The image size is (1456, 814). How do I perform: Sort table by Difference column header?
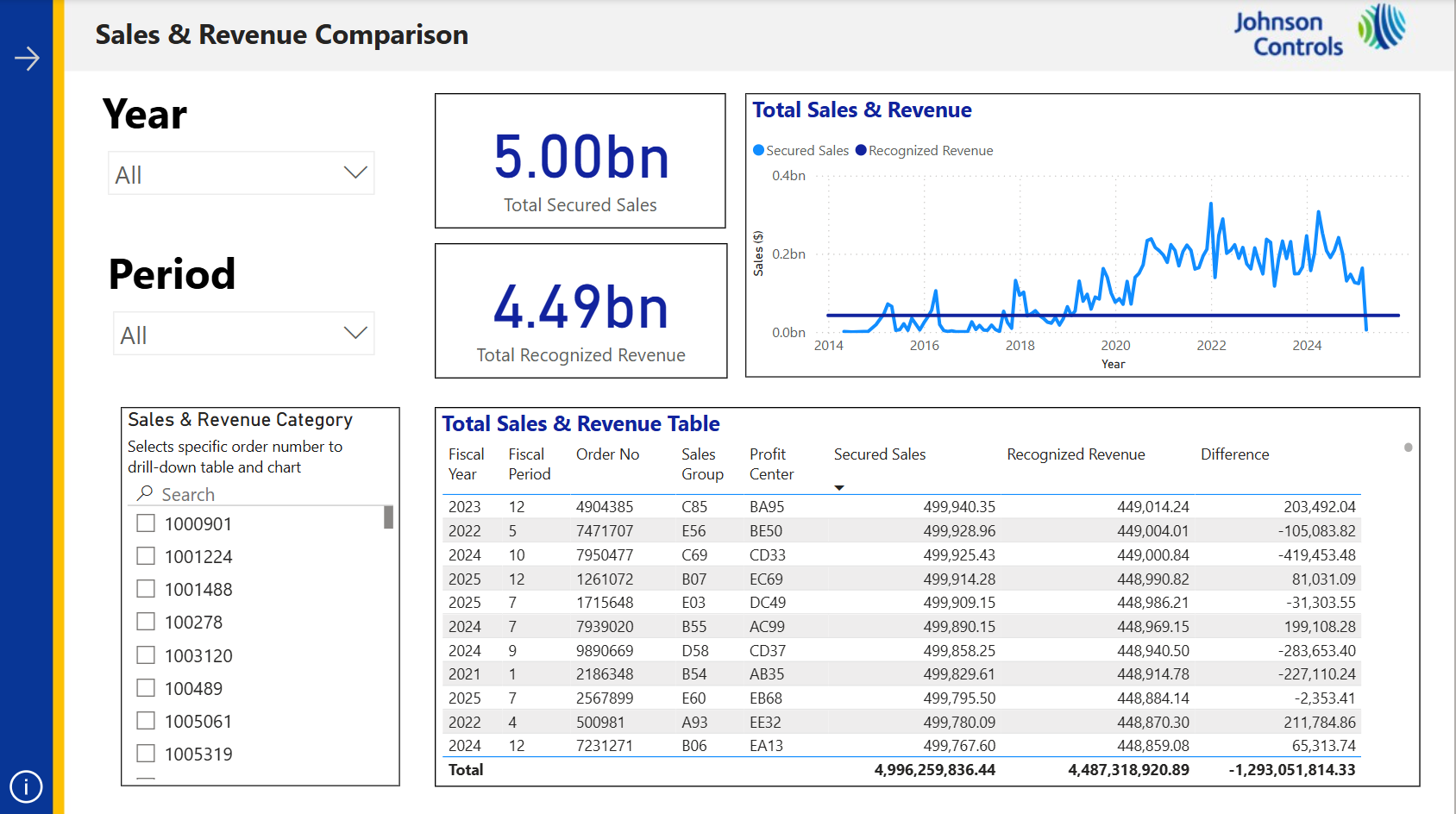[x=1234, y=454]
